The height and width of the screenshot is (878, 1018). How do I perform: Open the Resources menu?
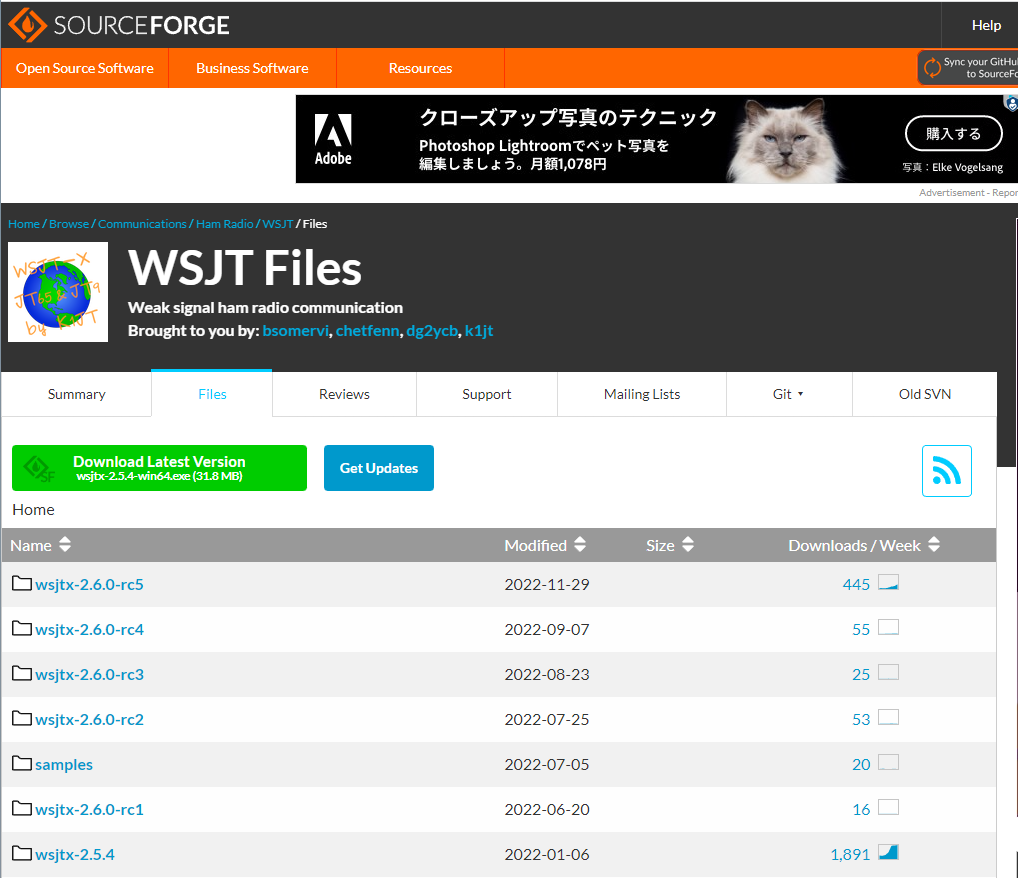[x=420, y=68]
